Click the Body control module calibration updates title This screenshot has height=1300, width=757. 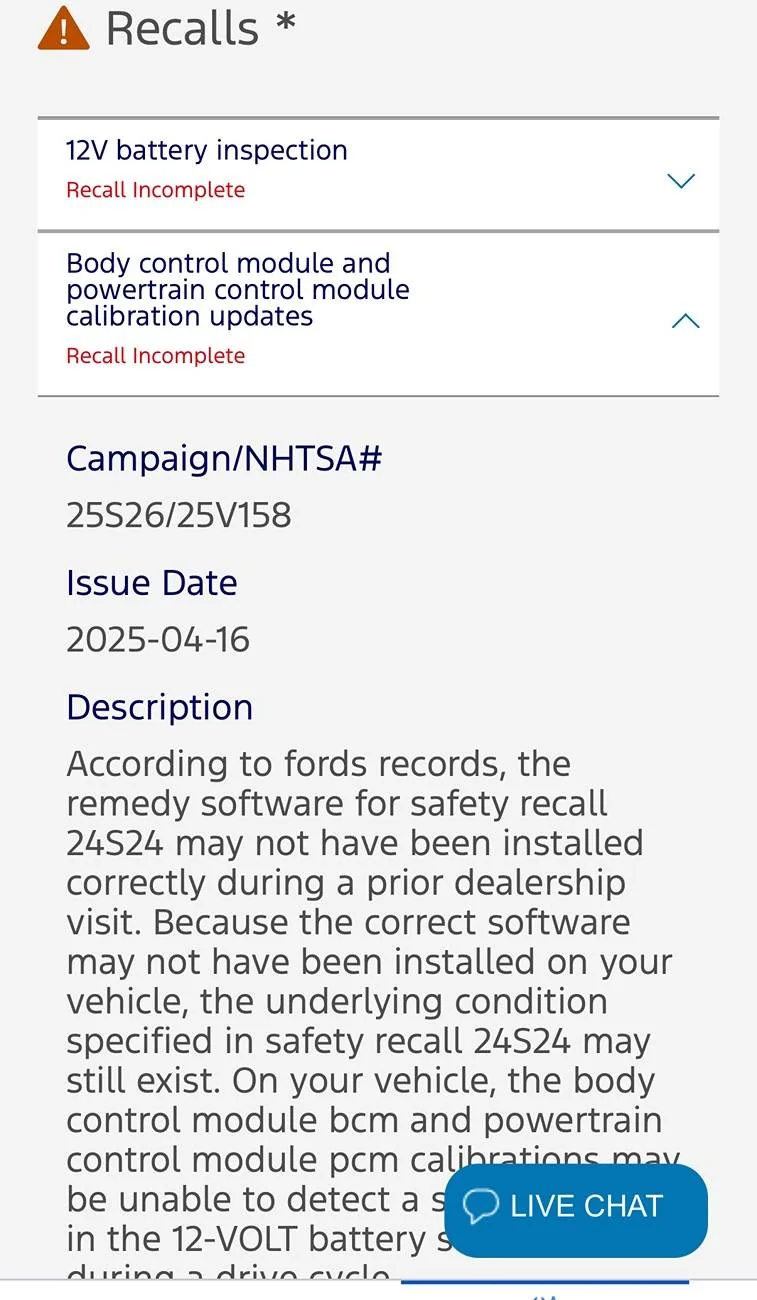pos(237,290)
